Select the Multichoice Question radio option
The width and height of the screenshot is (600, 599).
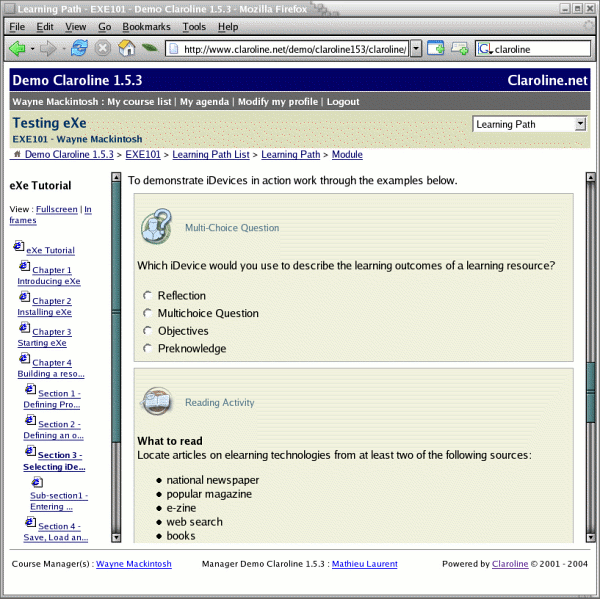[147, 313]
